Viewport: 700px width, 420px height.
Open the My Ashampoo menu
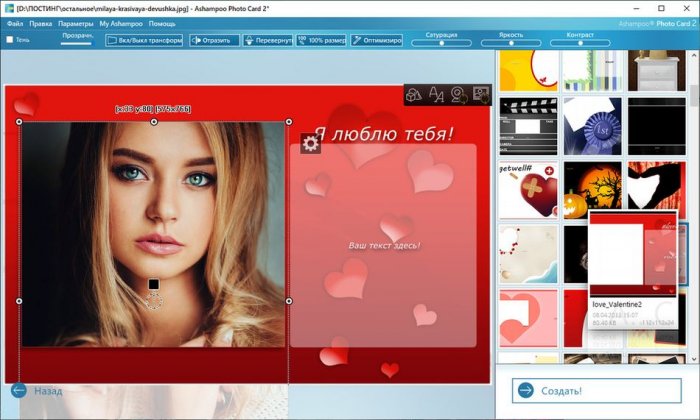pyautogui.click(x=121, y=24)
